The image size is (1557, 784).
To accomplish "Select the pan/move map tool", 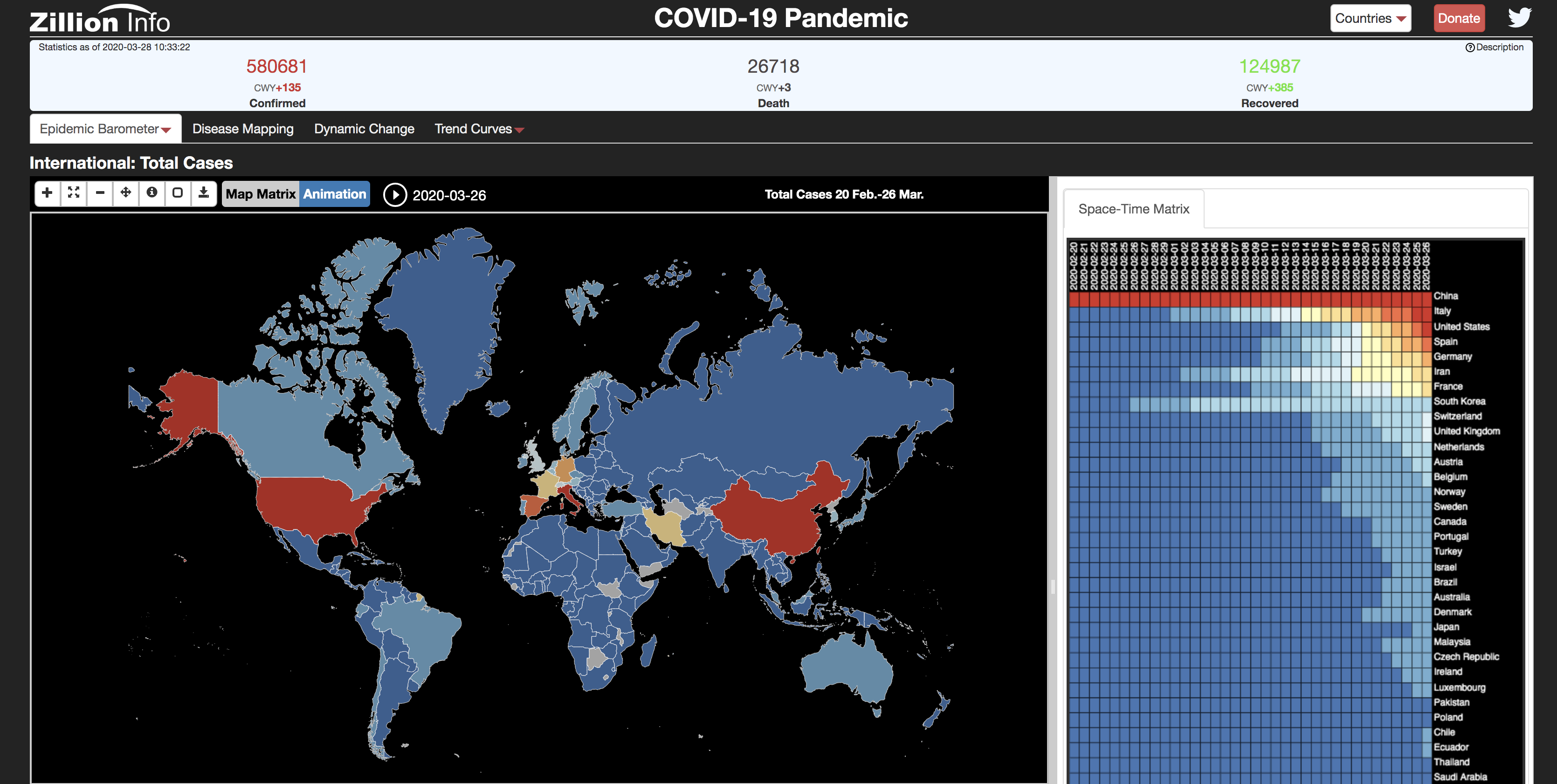I will point(126,193).
